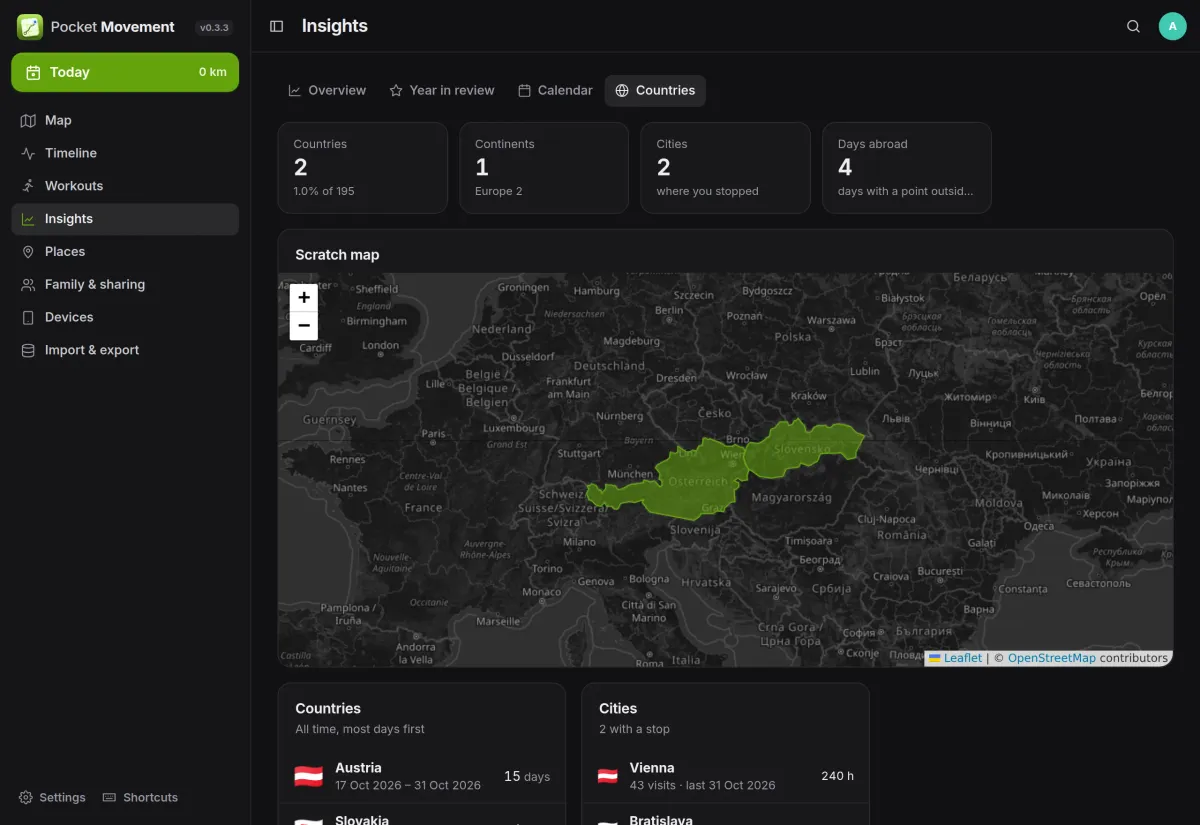Zoom out on the scratch map
The width and height of the screenshot is (1200, 825).
click(x=304, y=326)
